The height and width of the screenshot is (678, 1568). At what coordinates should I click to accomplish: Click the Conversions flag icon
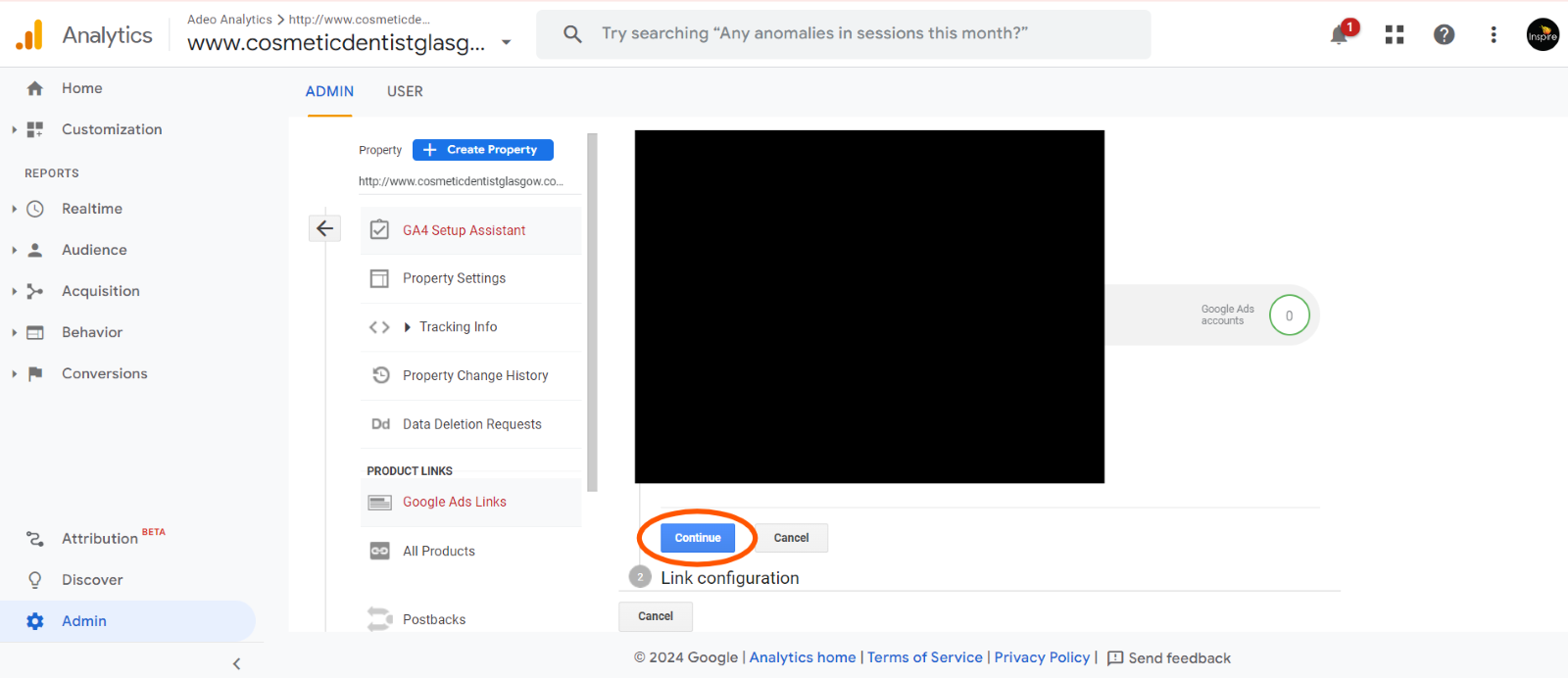(35, 373)
